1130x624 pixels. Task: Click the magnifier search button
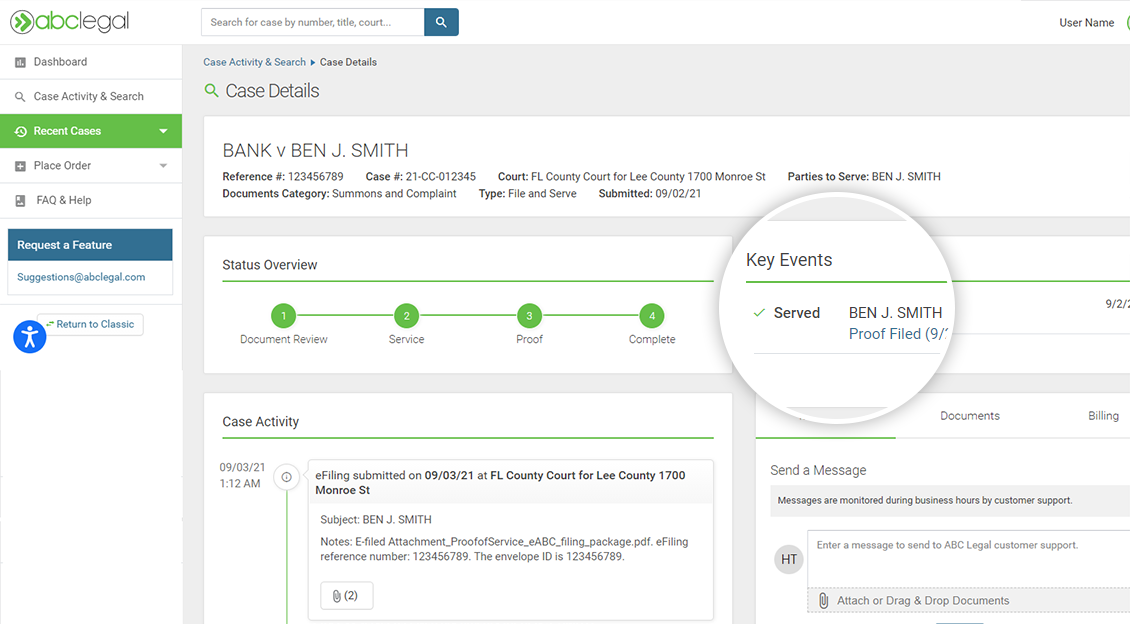pos(441,22)
